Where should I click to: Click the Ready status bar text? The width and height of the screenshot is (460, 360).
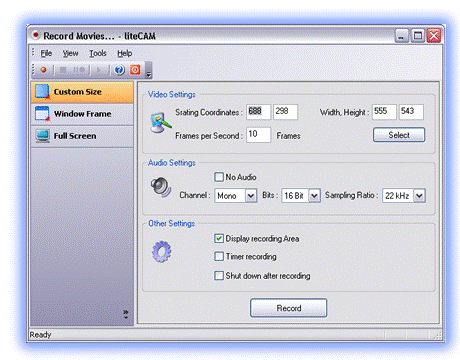click(x=40, y=335)
